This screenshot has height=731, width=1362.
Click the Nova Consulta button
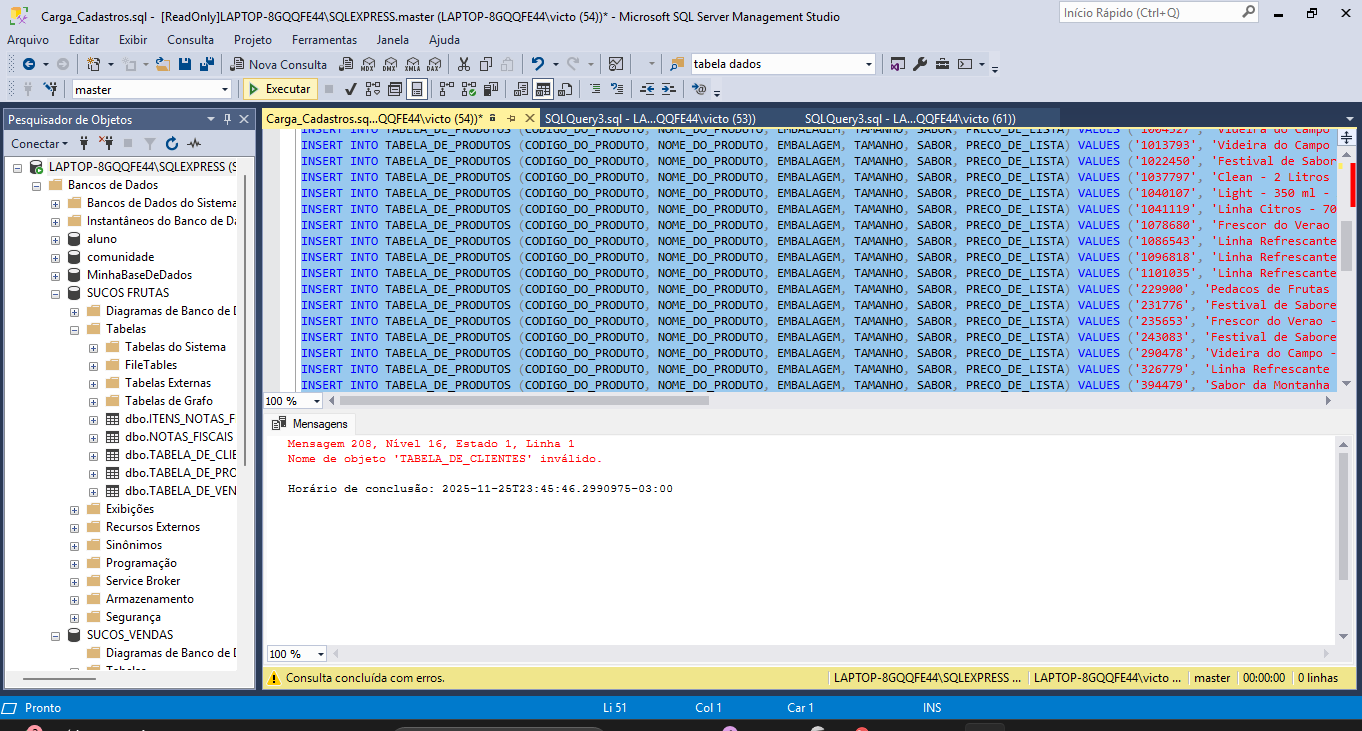[279, 64]
